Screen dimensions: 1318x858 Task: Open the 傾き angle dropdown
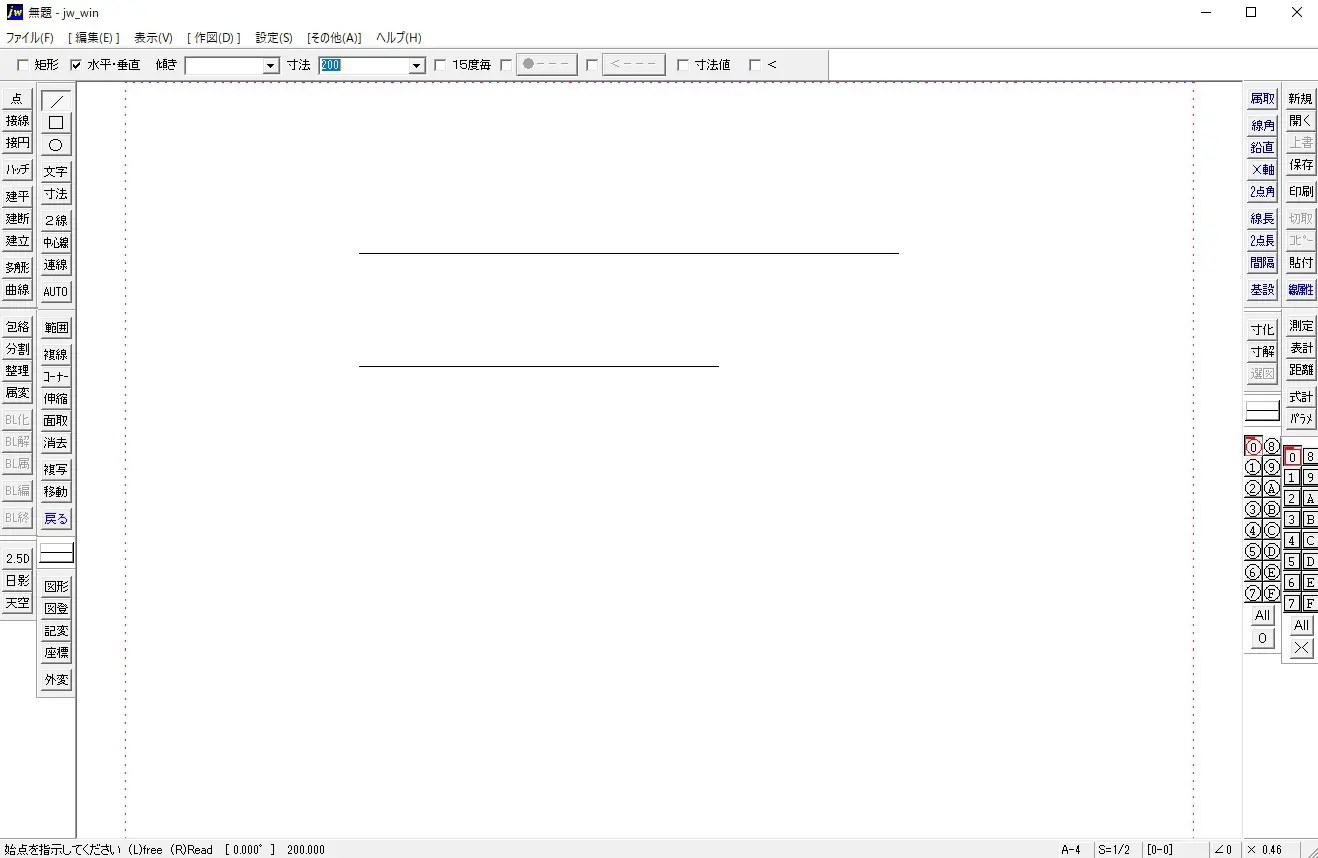pyautogui.click(x=271, y=66)
